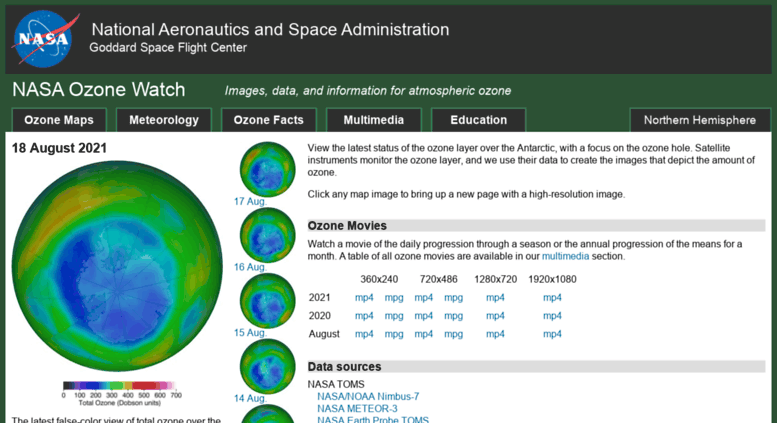Open the Ozone Maps tab
This screenshot has height=423, width=777.
tap(59, 120)
